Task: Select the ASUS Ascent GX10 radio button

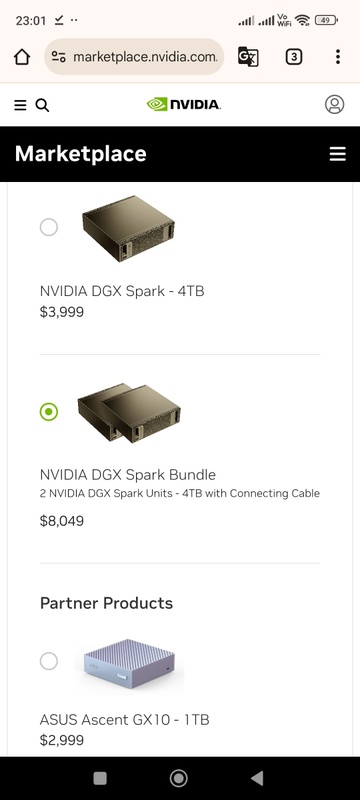Action: tap(49, 661)
